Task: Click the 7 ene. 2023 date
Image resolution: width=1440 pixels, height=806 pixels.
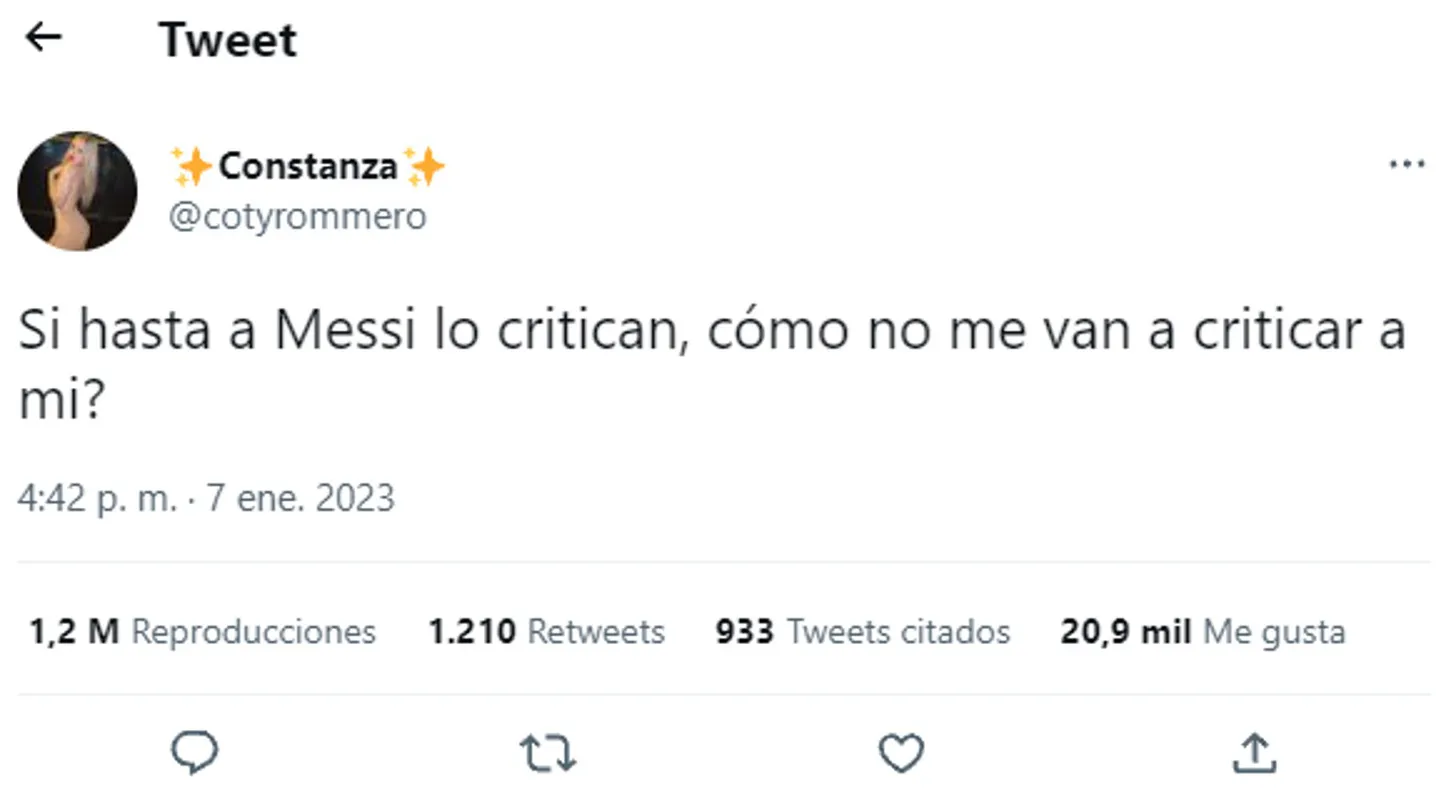Action: tap(300, 498)
